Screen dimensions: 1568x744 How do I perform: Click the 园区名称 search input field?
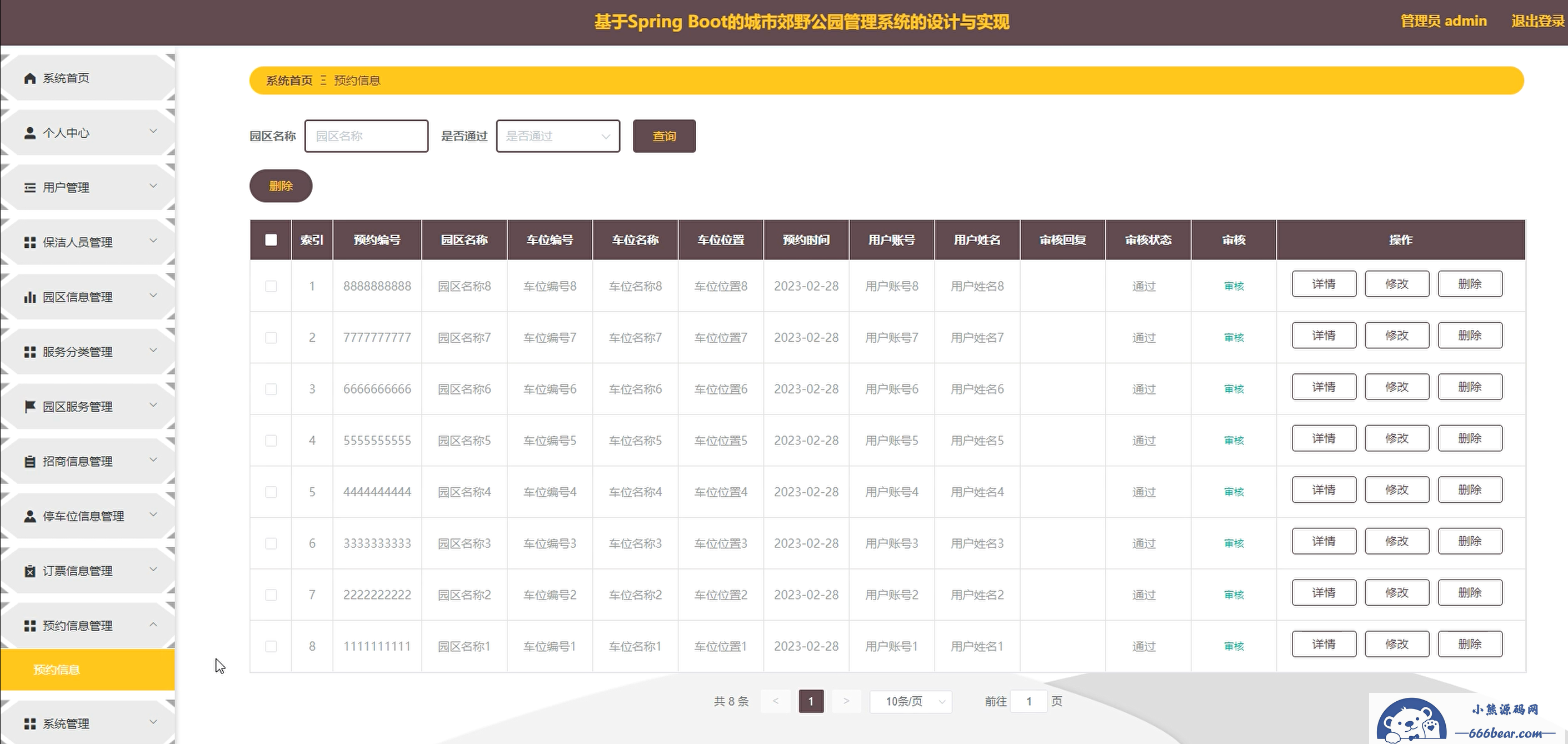366,136
